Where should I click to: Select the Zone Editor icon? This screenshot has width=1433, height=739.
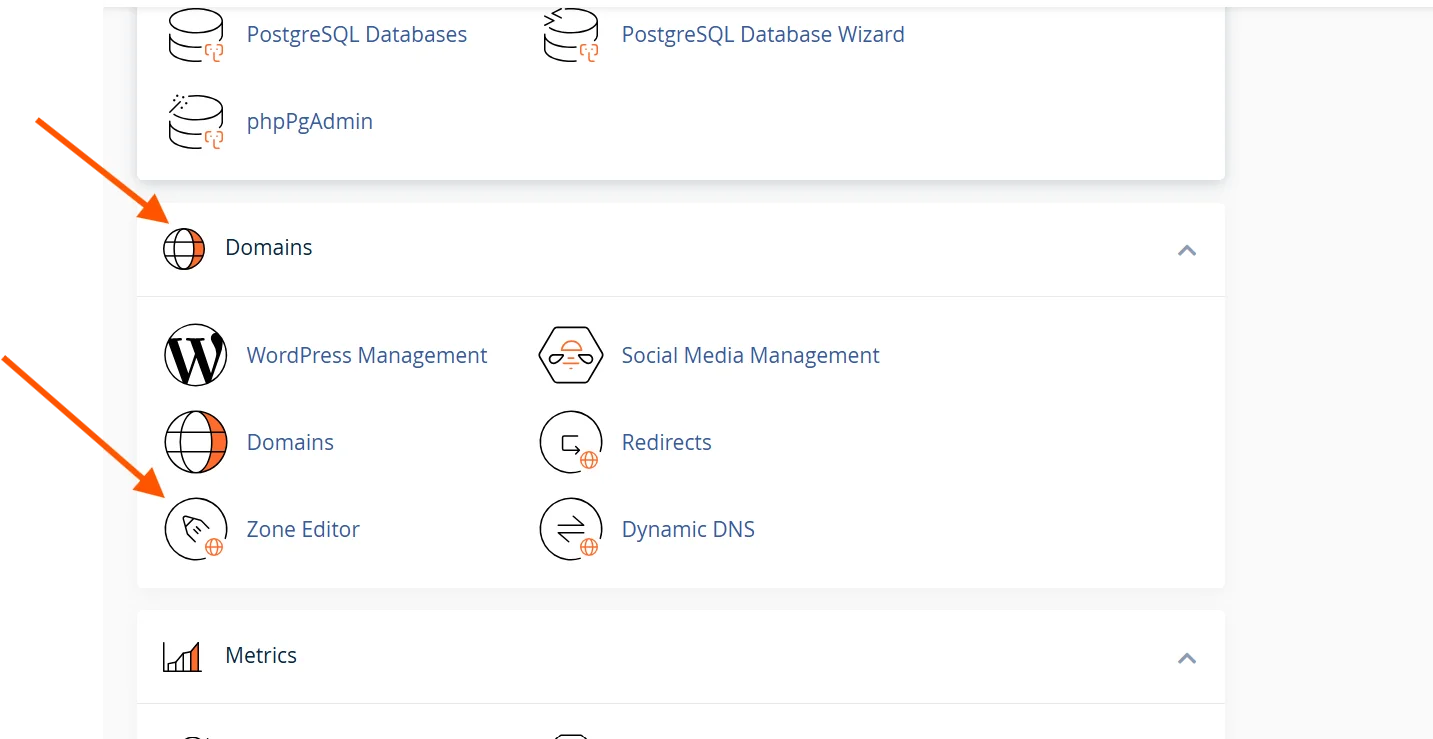point(196,528)
